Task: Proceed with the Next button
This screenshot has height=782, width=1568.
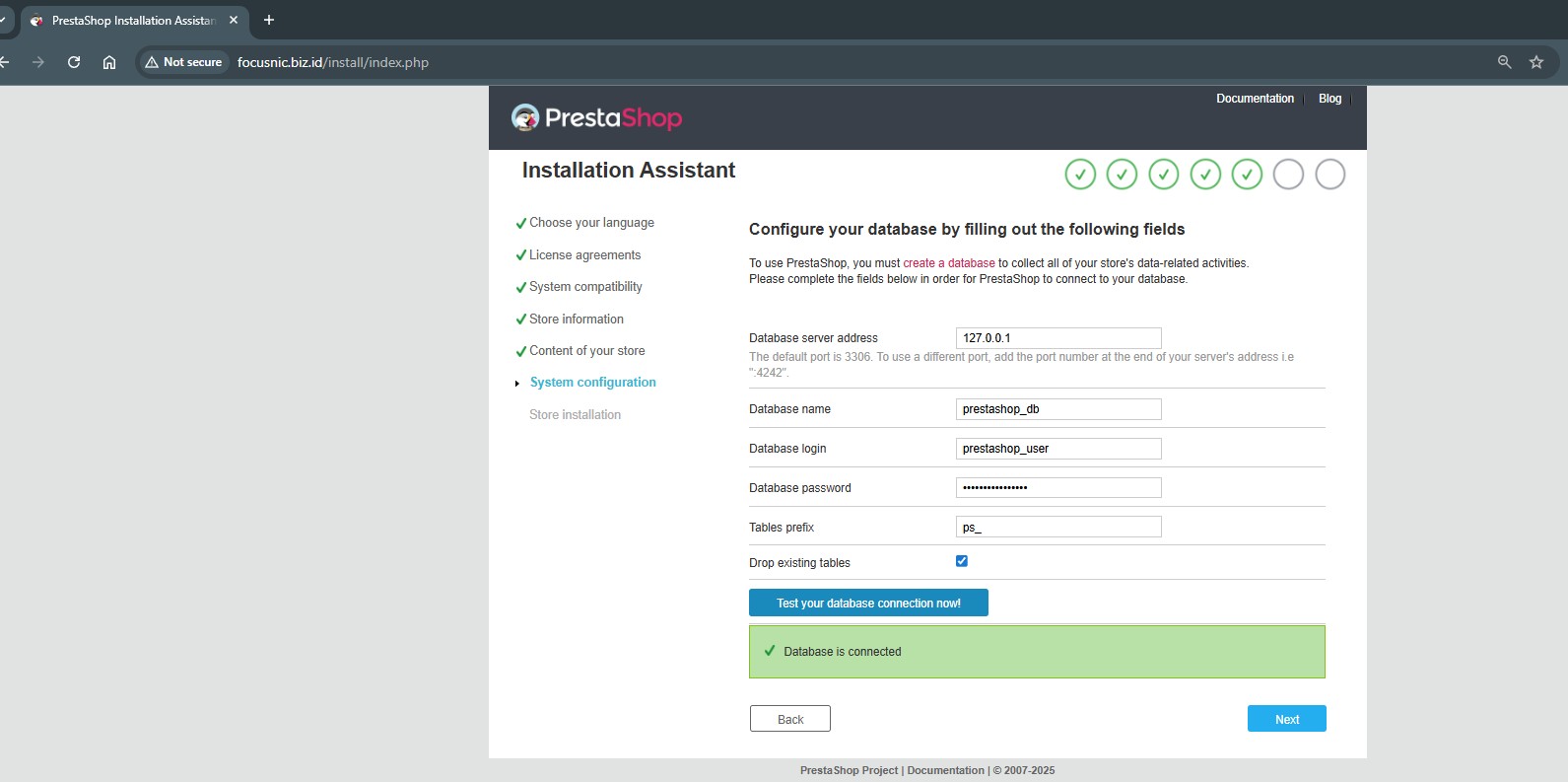Action: point(1286,719)
